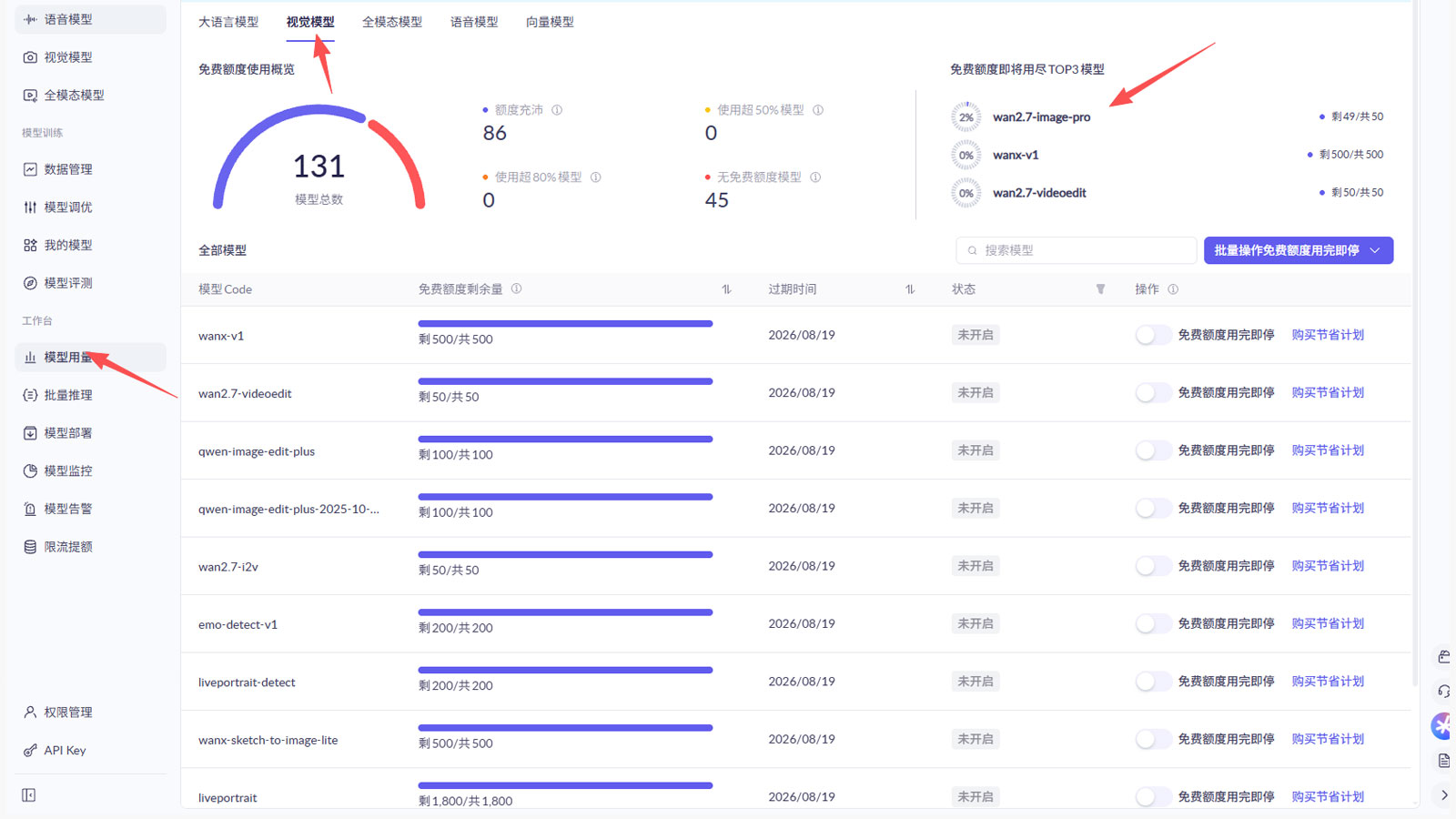Screen dimensions: 1456x819
Task: Click info icon next to 无免费额度模型
Action: coord(815,177)
